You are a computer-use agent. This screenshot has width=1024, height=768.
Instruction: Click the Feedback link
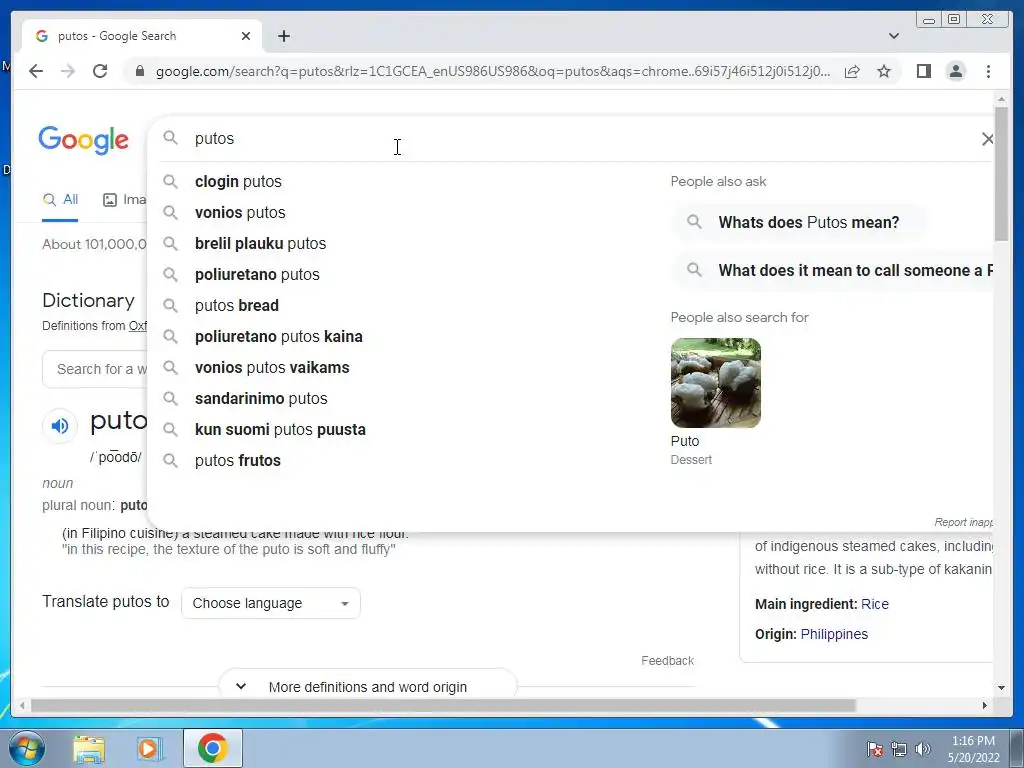tap(667, 661)
